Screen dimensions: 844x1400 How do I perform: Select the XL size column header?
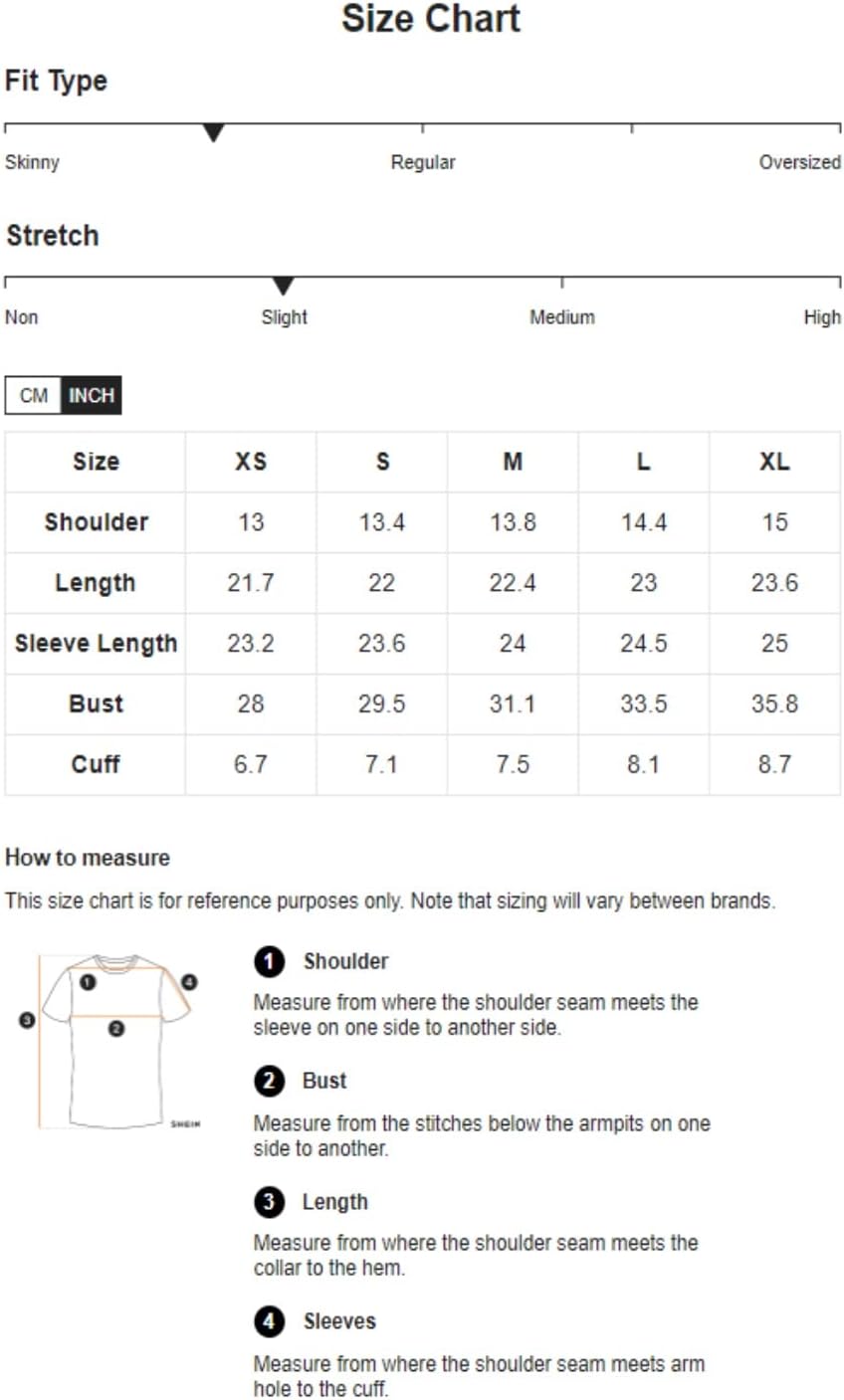coord(774,462)
